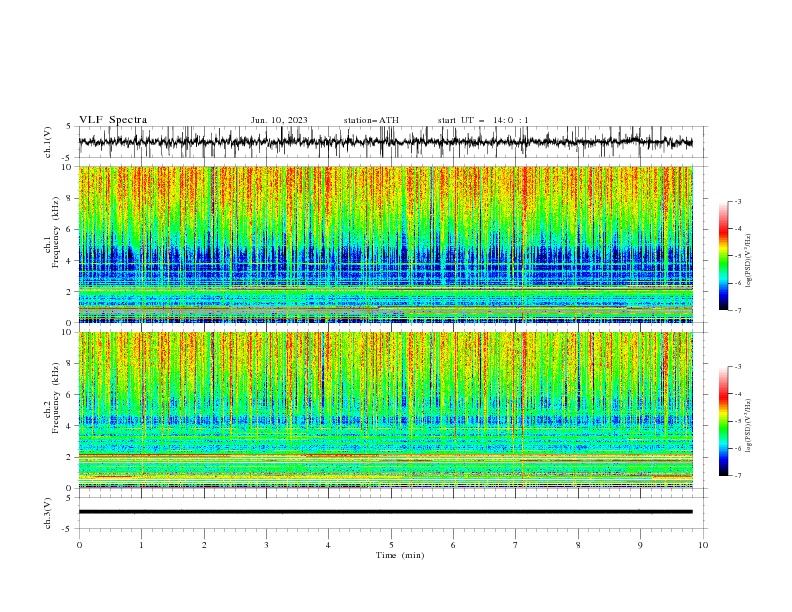Viewport: 792px width, 612px height.
Task: Click the "ch.1(V)" waveform axis label
Action: coord(48,142)
